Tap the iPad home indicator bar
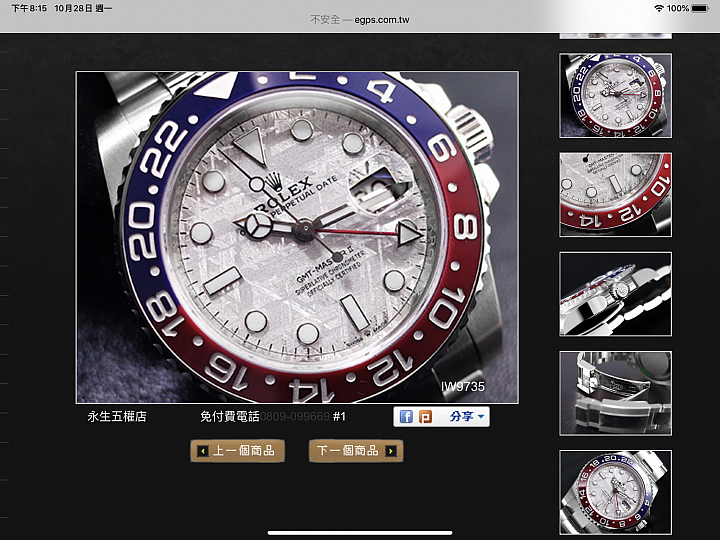Screen dimensions: 720x540 pos(360,533)
